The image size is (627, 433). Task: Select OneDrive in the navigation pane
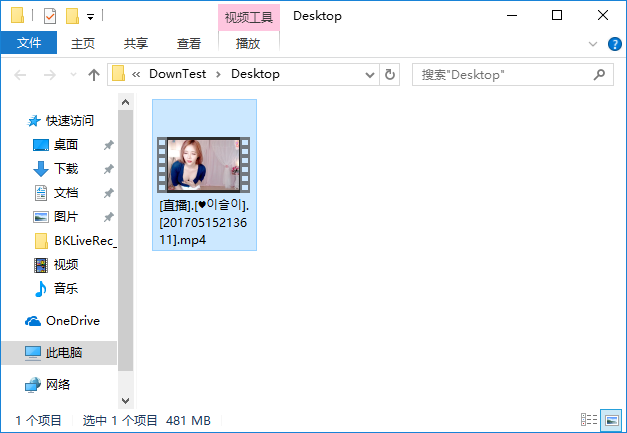[x=72, y=321]
